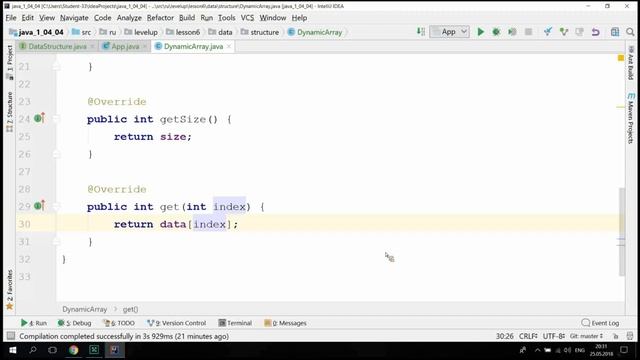The height and width of the screenshot is (360, 640).
Task: Run App with coverage icon
Action: click(512, 32)
